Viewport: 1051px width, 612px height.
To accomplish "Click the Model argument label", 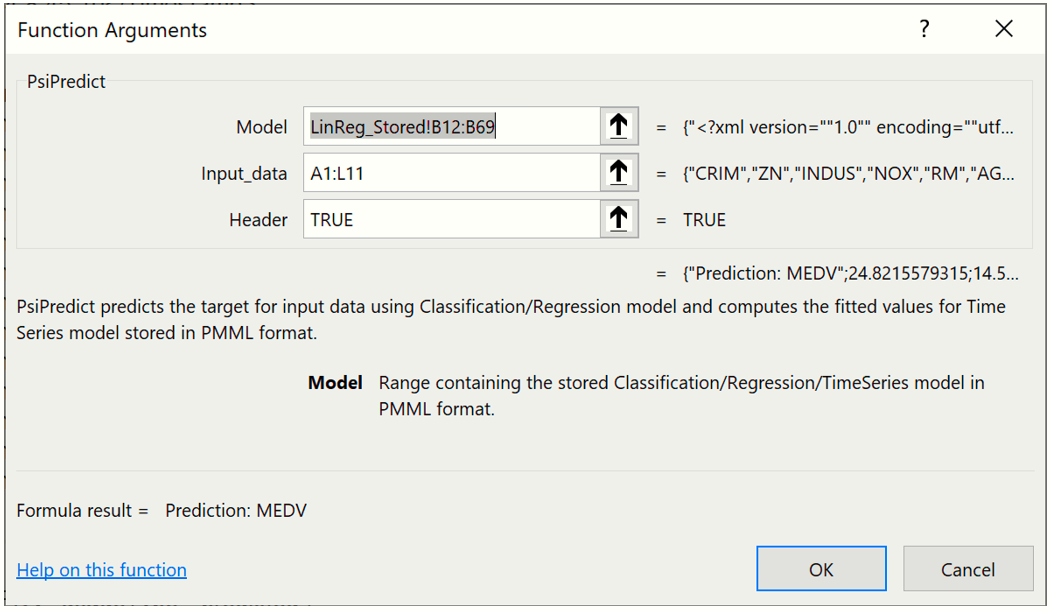I will coord(261,127).
